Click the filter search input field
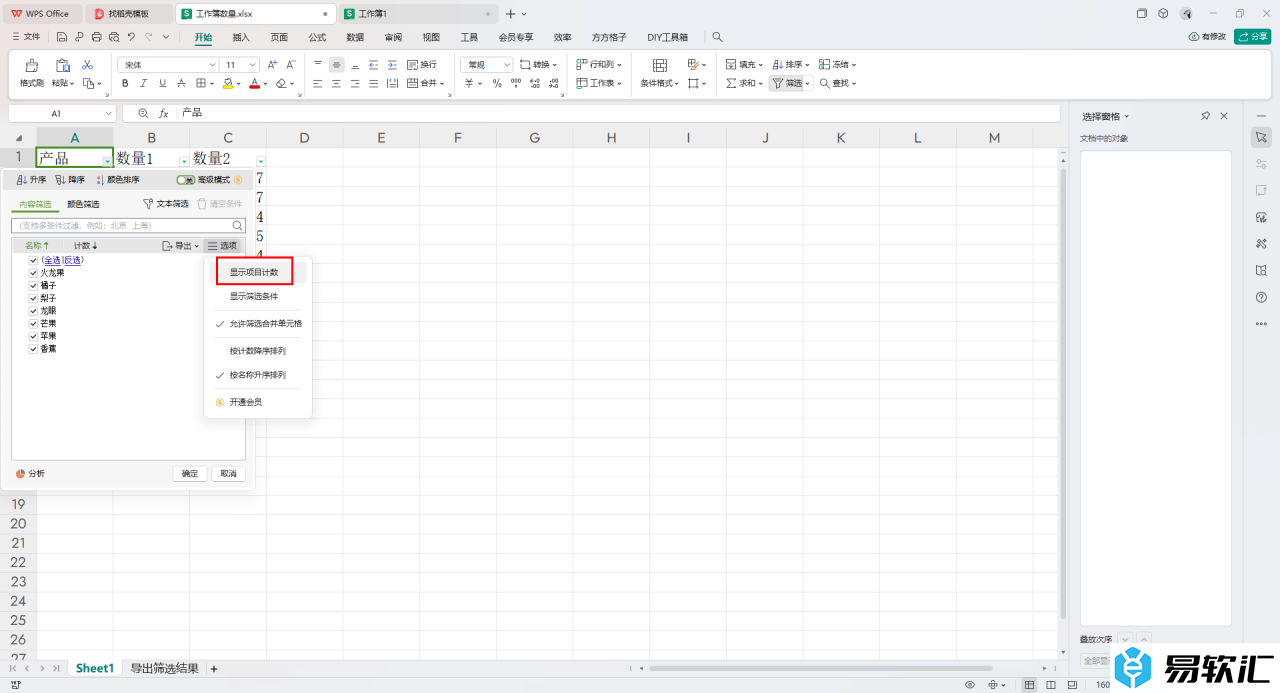Image resolution: width=1280 pixels, height=693 pixels. tap(128, 226)
